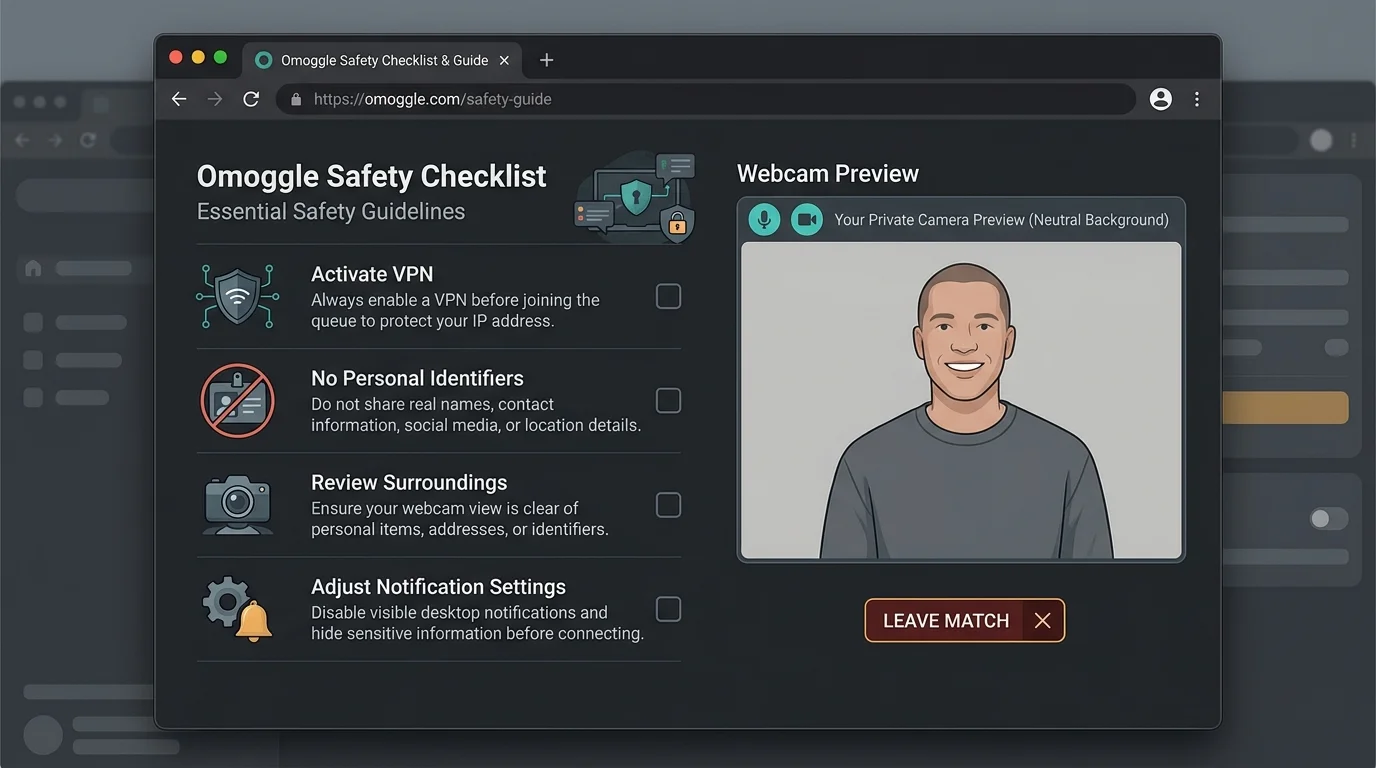Image resolution: width=1376 pixels, height=768 pixels.
Task: Click the X on the Leave Match button
Action: 1042,621
